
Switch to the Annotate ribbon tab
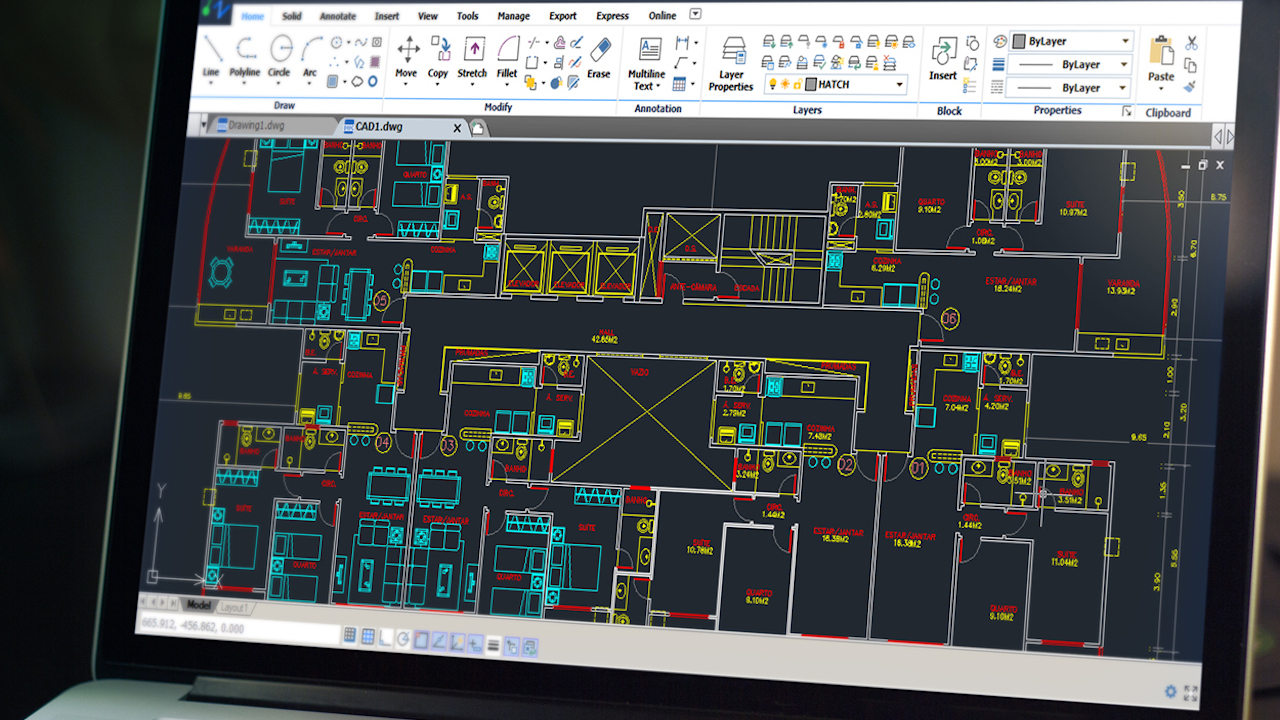[337, 15]
